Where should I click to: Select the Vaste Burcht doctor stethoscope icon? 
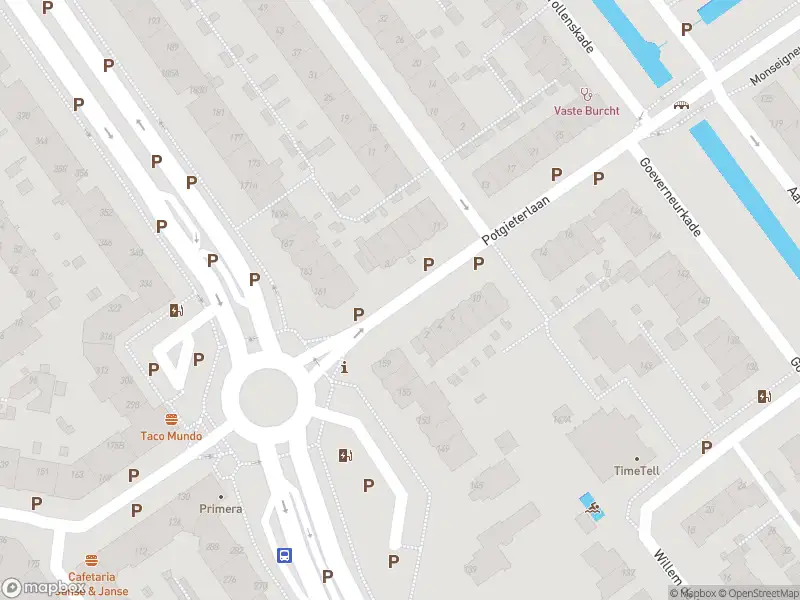coord(586,94)
